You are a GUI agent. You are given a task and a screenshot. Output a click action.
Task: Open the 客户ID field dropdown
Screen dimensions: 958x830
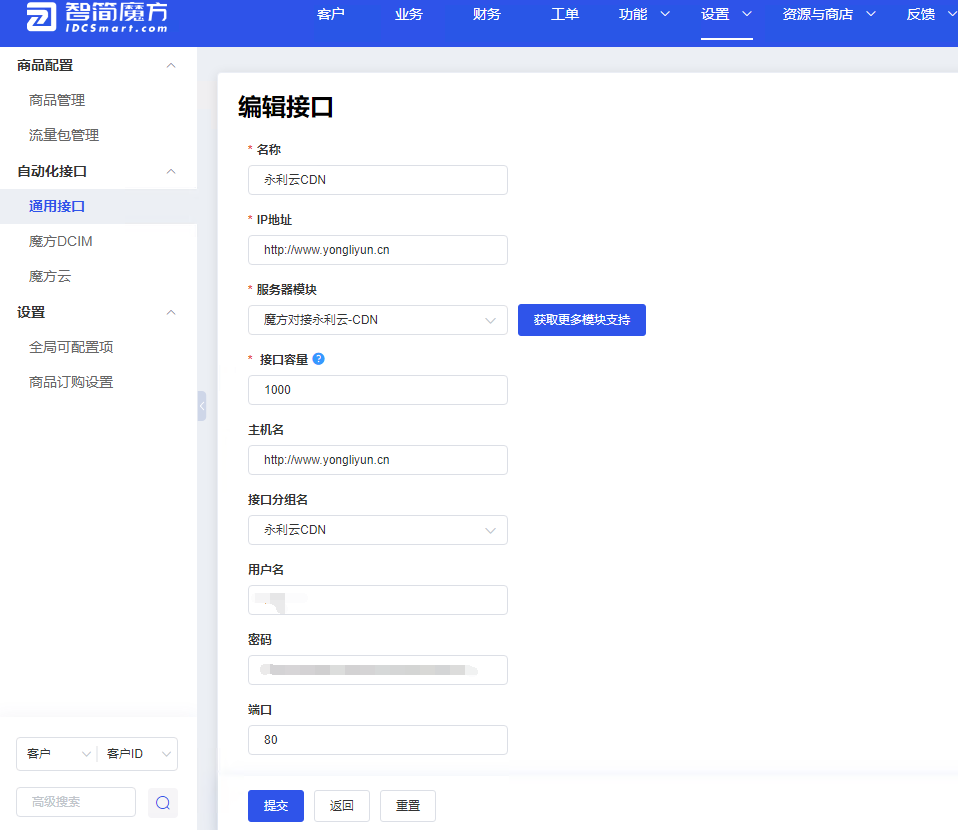pos(138,754)
